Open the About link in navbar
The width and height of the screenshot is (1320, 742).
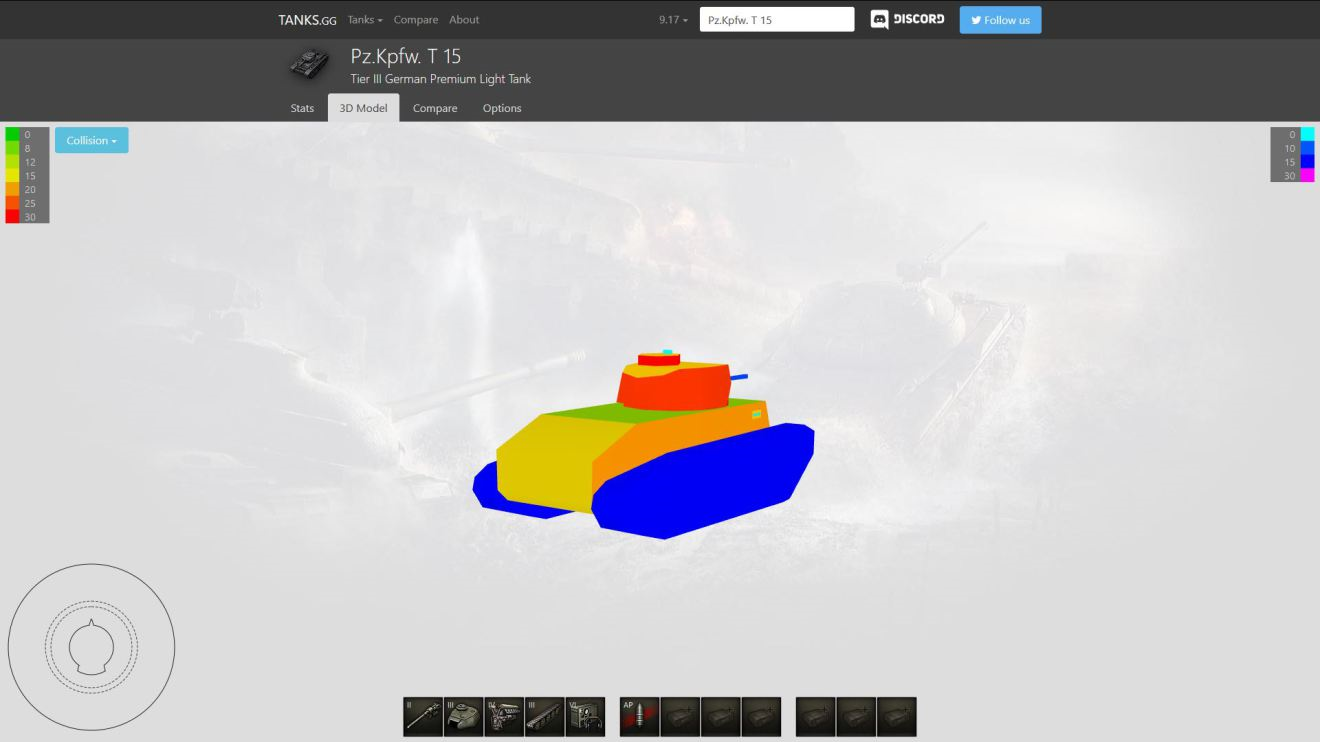pos(464,20)
